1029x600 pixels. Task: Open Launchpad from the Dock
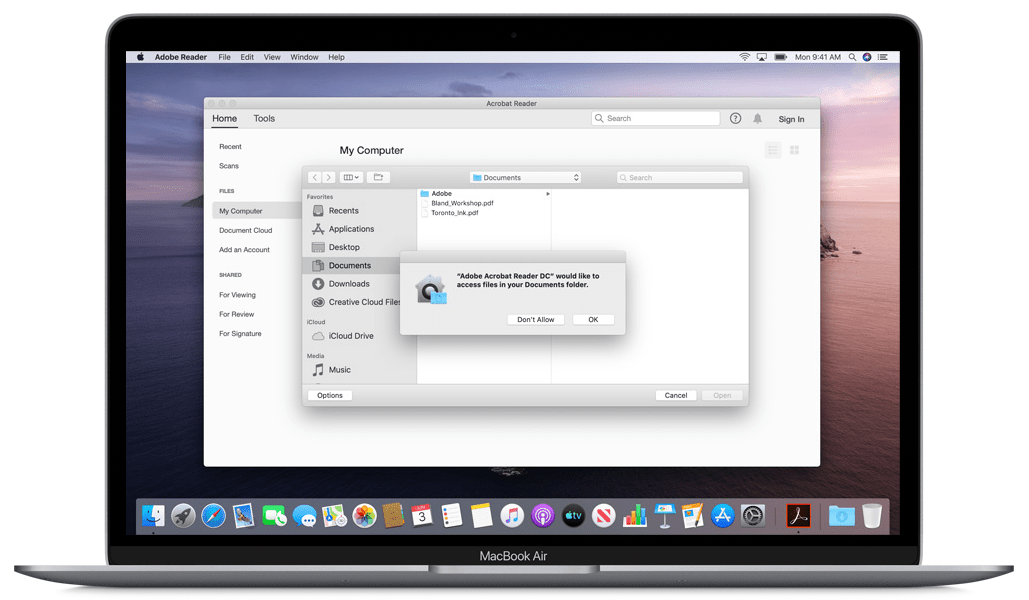184,516
